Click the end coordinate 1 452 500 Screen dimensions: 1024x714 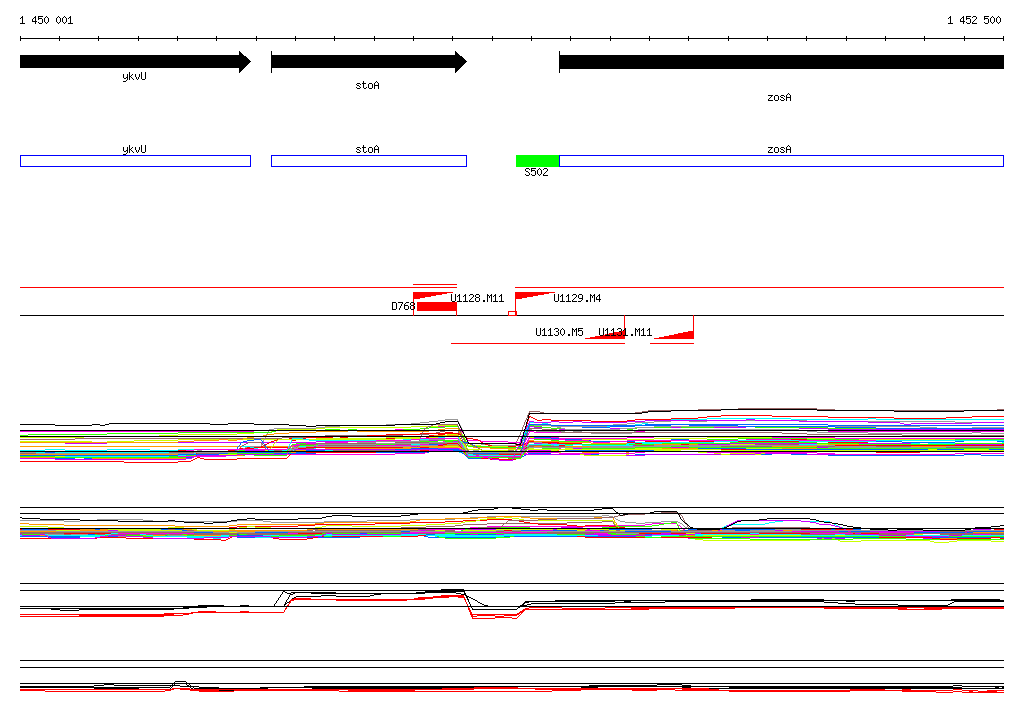974,20
